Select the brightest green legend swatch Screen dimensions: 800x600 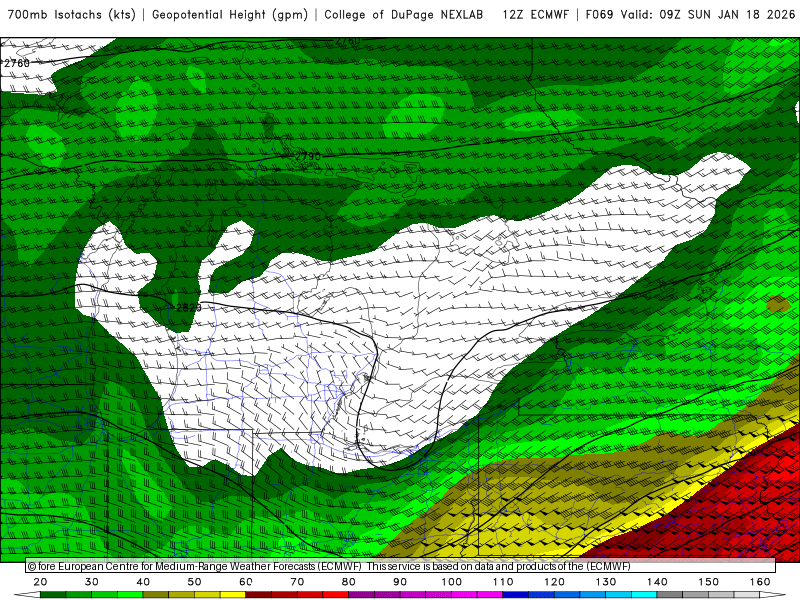tap(130, 594)
